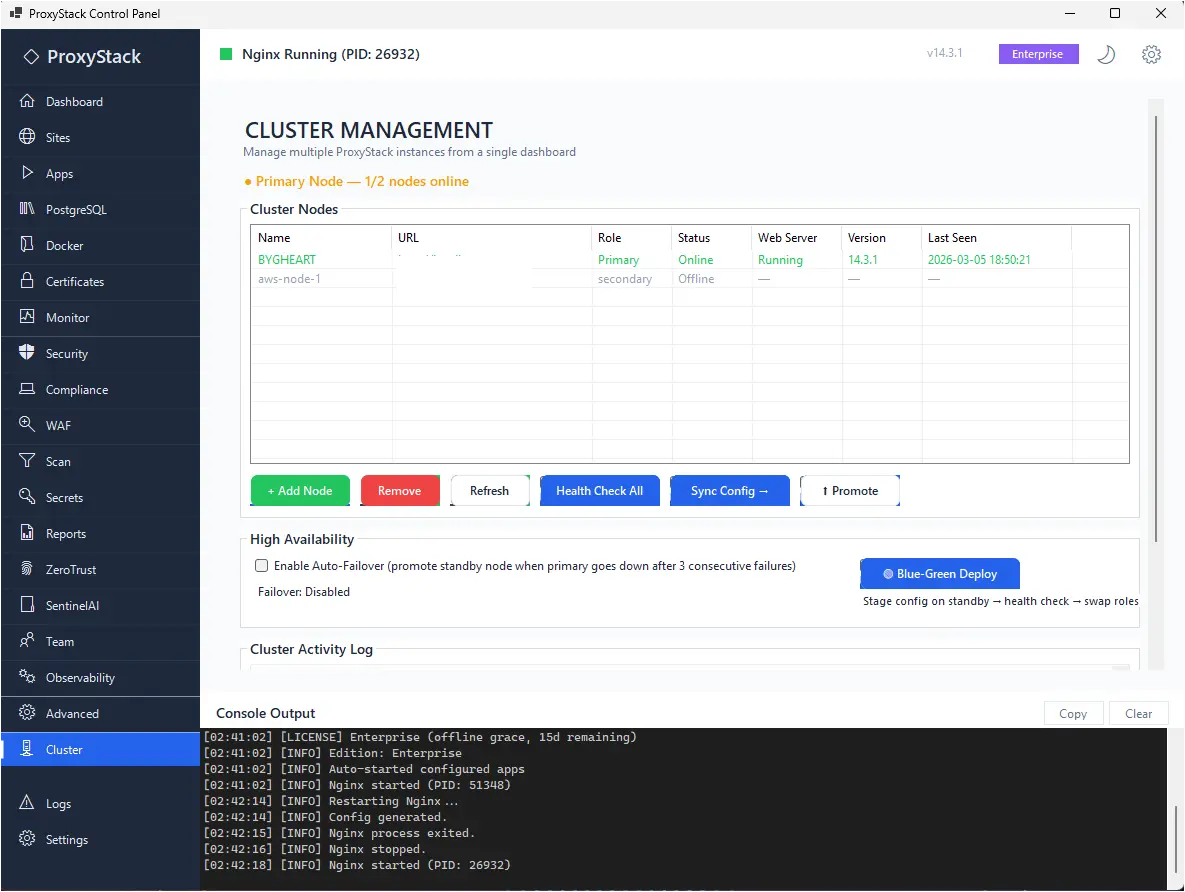Click the Security shield icon
The image size is (1185, 892).
tap(27, 352)
